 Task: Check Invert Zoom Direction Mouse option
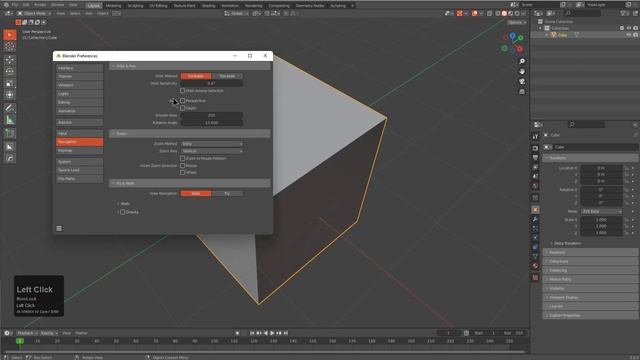(x=182, y=166)
